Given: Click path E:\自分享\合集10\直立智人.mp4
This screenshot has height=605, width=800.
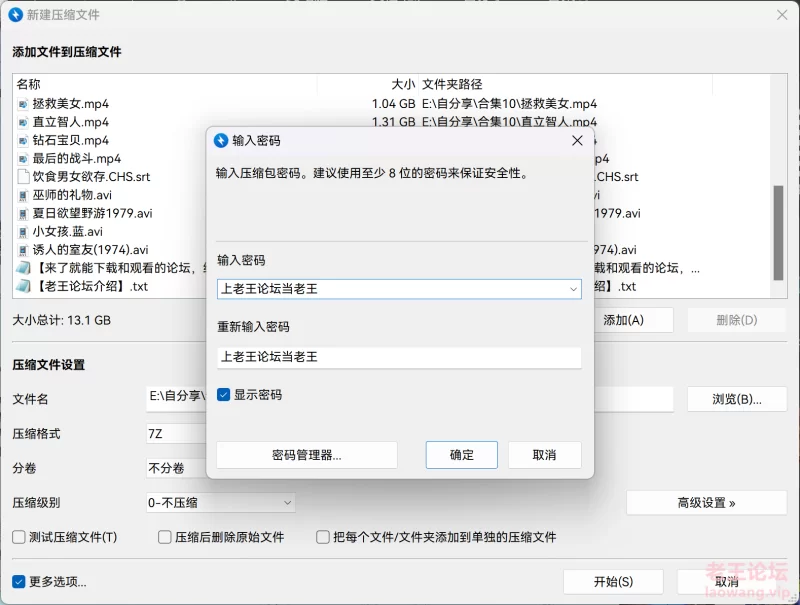Looking at the screenshot, I should point(509,122).
